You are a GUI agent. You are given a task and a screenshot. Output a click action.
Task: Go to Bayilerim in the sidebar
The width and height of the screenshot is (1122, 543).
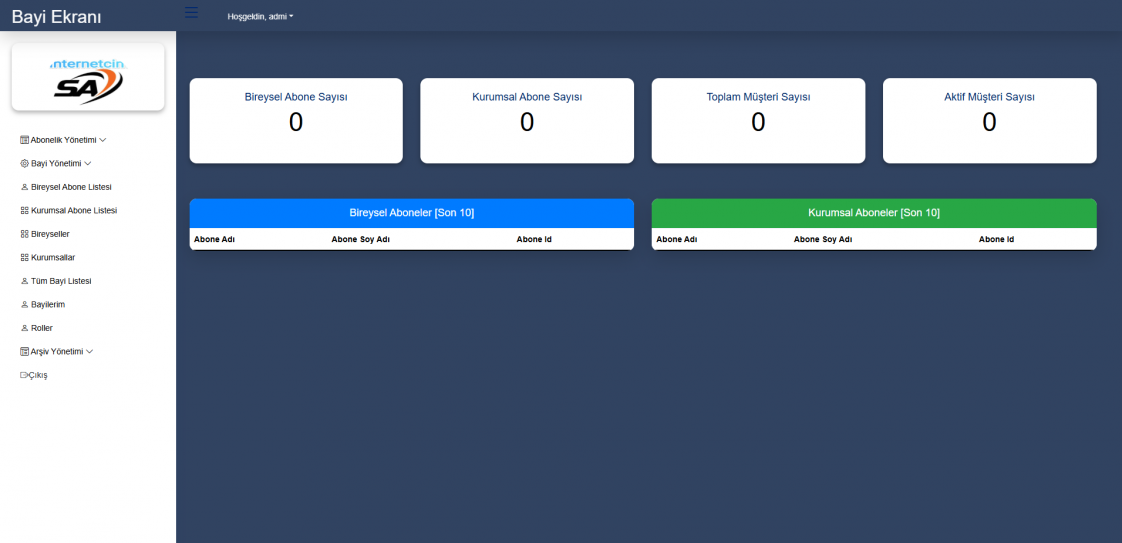pos(48,304)
